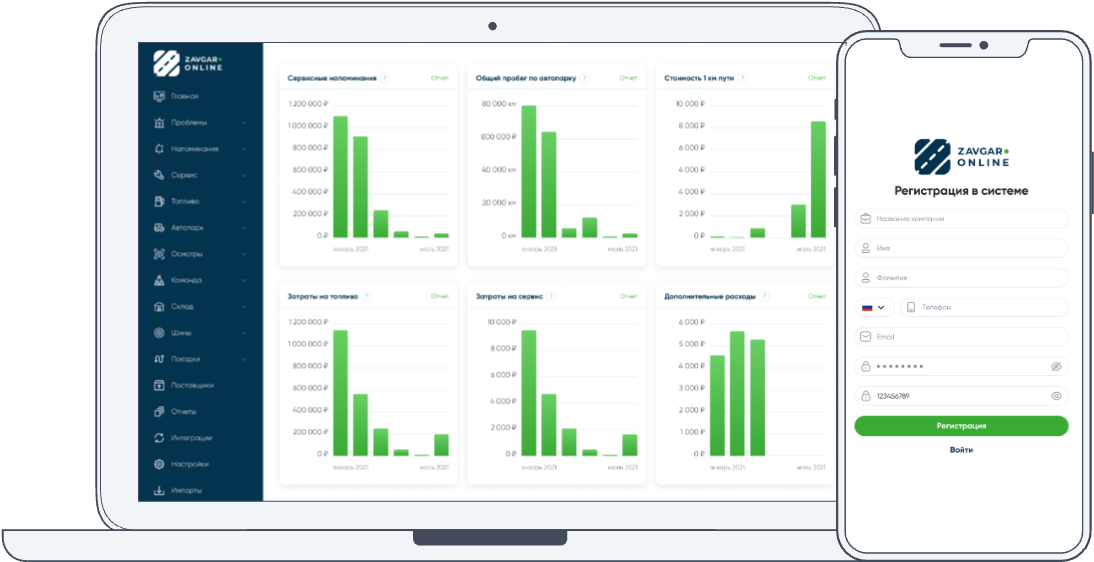The height and width of the screenshot is (562, 1094).
Task: Open the Поездки sidebar item
Action: (x=200, y=359)
